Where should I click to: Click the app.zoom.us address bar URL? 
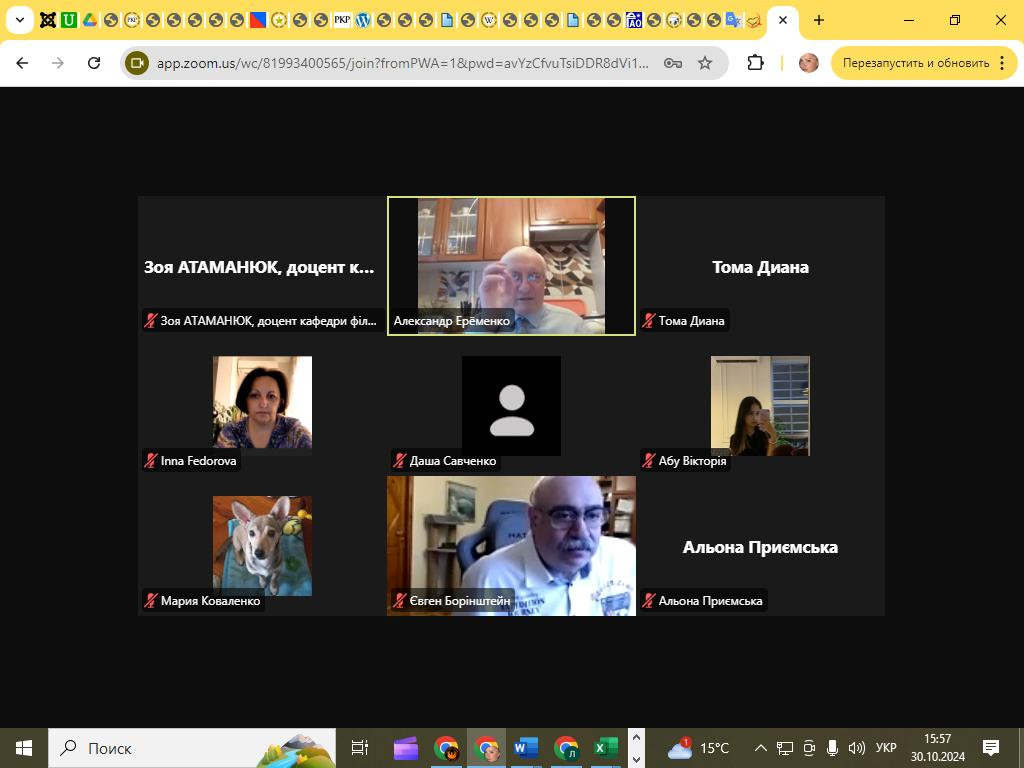click(x=403, y=63)
